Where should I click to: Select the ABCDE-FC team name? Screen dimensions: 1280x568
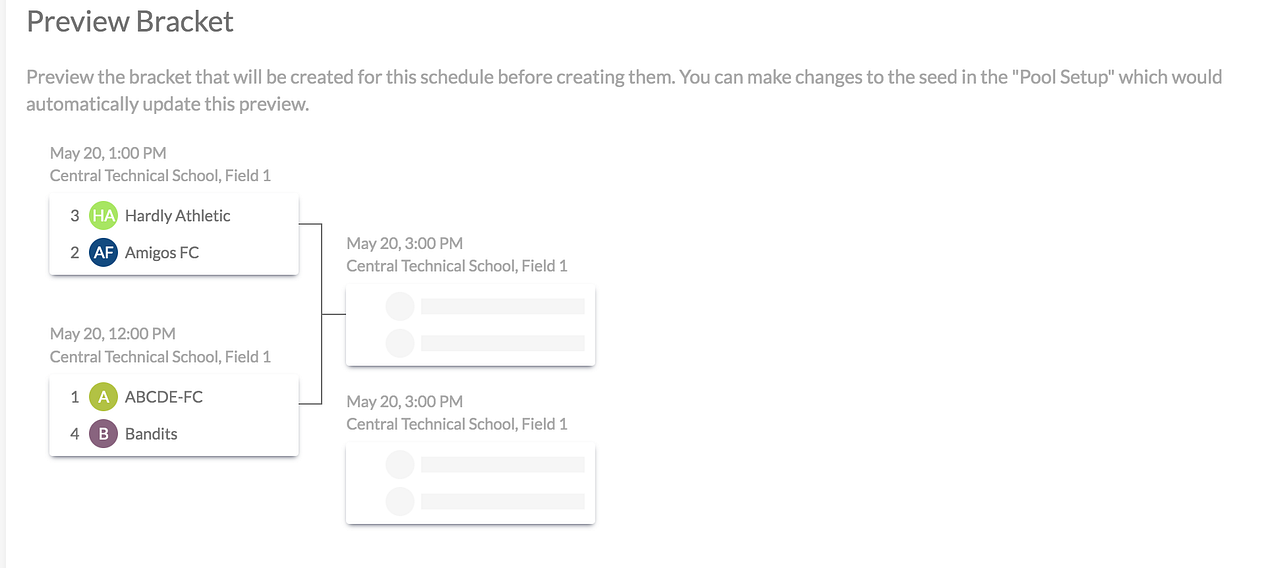(164, 397)
